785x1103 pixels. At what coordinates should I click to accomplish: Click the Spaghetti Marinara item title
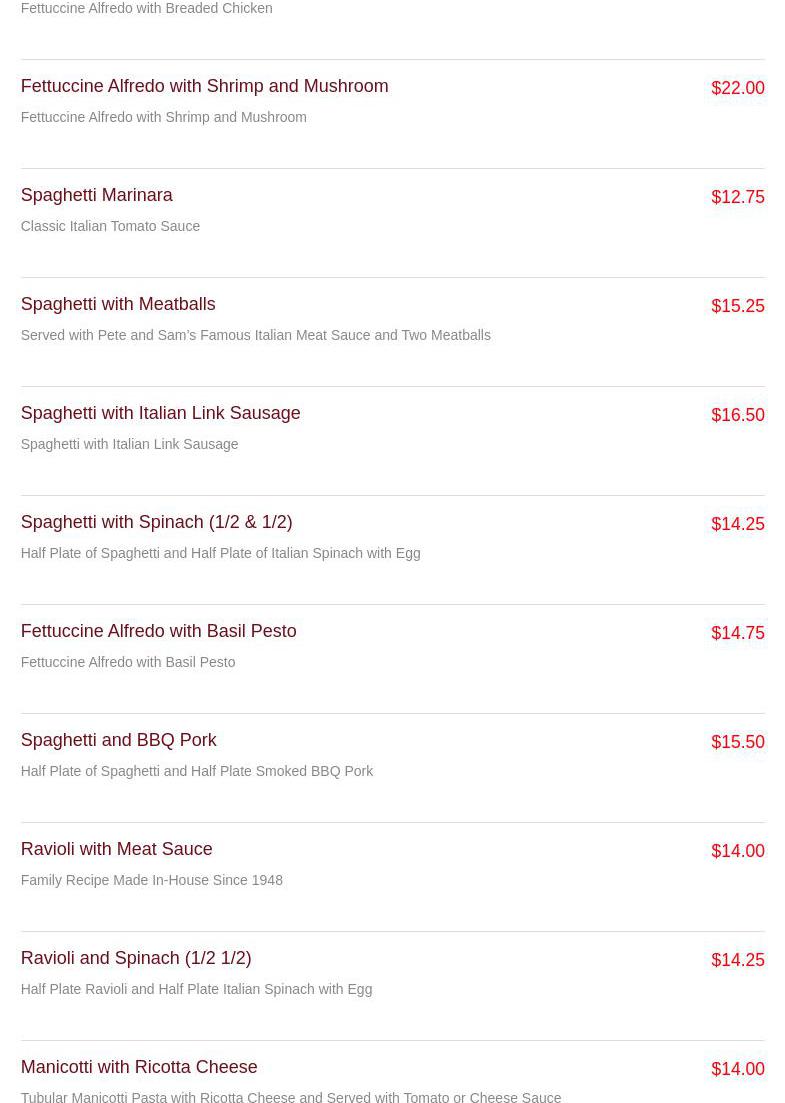(96, 196)
